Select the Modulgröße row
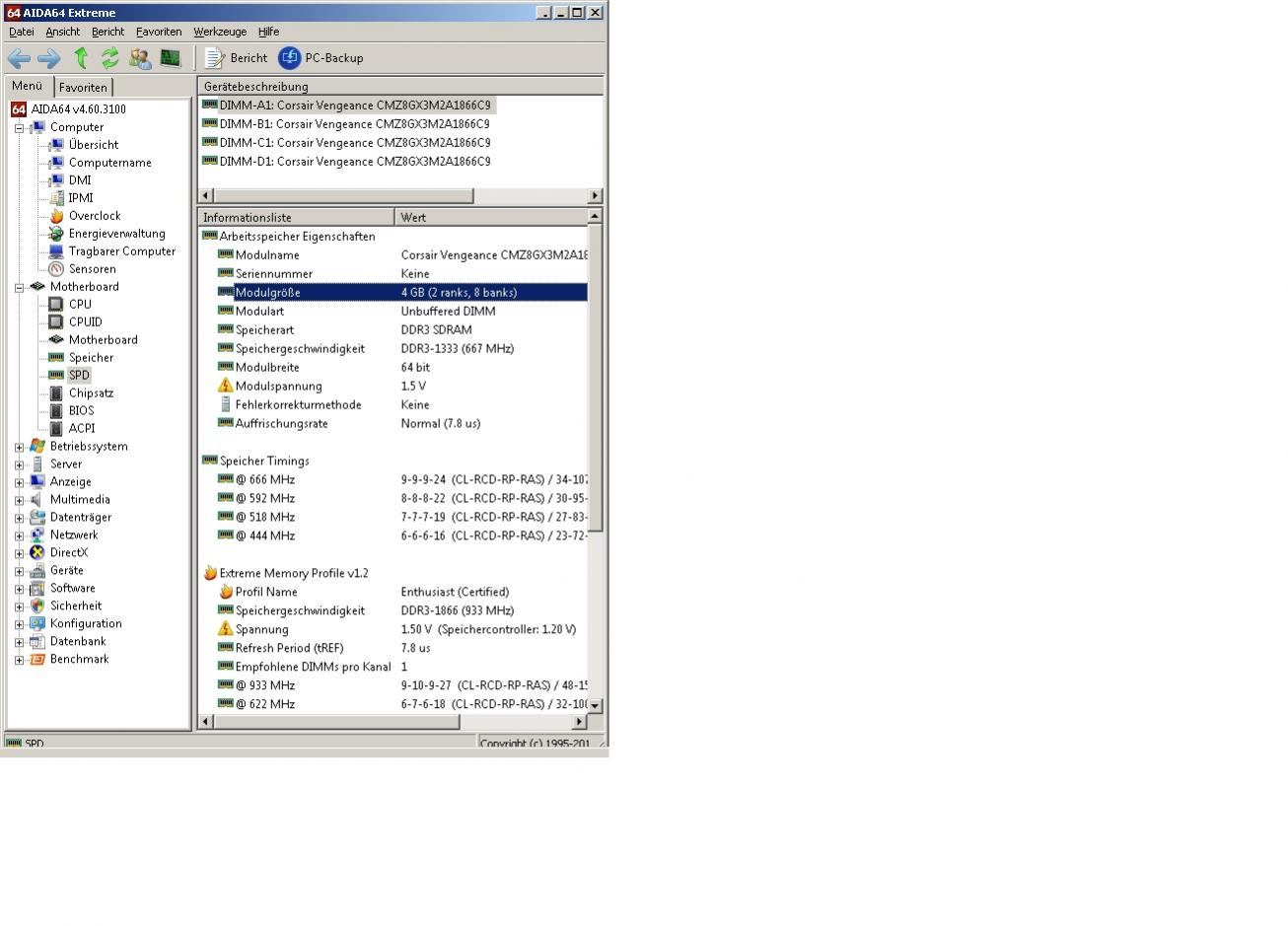 tap(402, 293)
